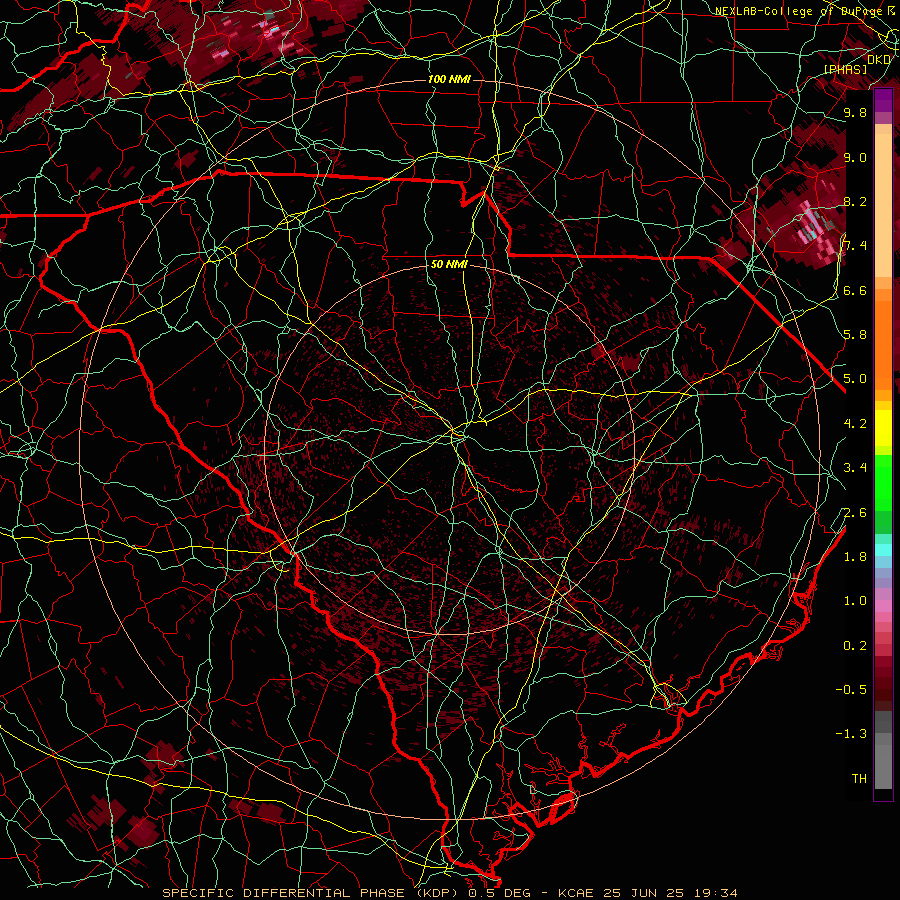
Task: Click the 5.0 value on the color scale
Action: coord(855,379)
